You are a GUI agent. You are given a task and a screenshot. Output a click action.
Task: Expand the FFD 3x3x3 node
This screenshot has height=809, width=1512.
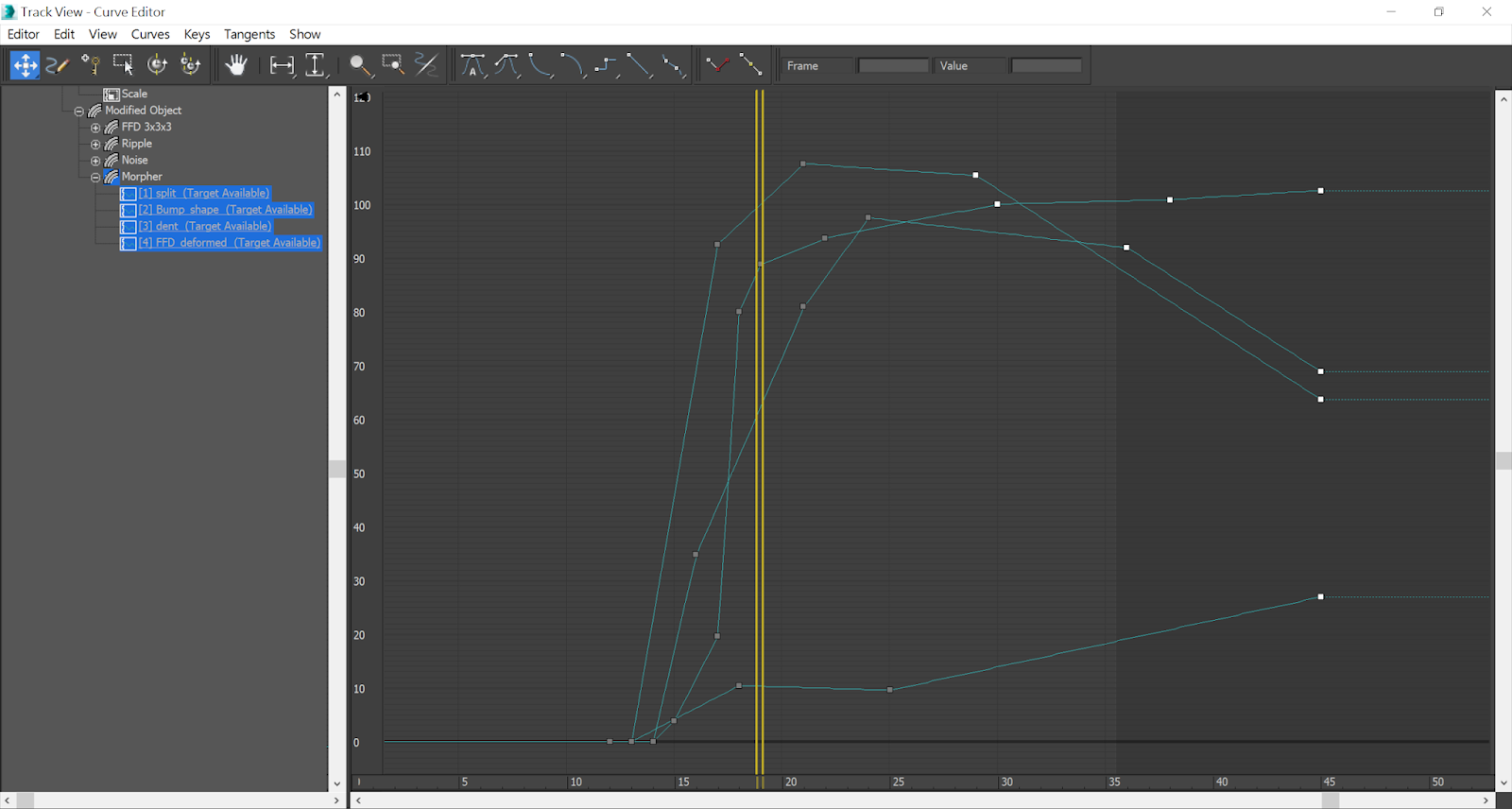click(x=95, y=128)
